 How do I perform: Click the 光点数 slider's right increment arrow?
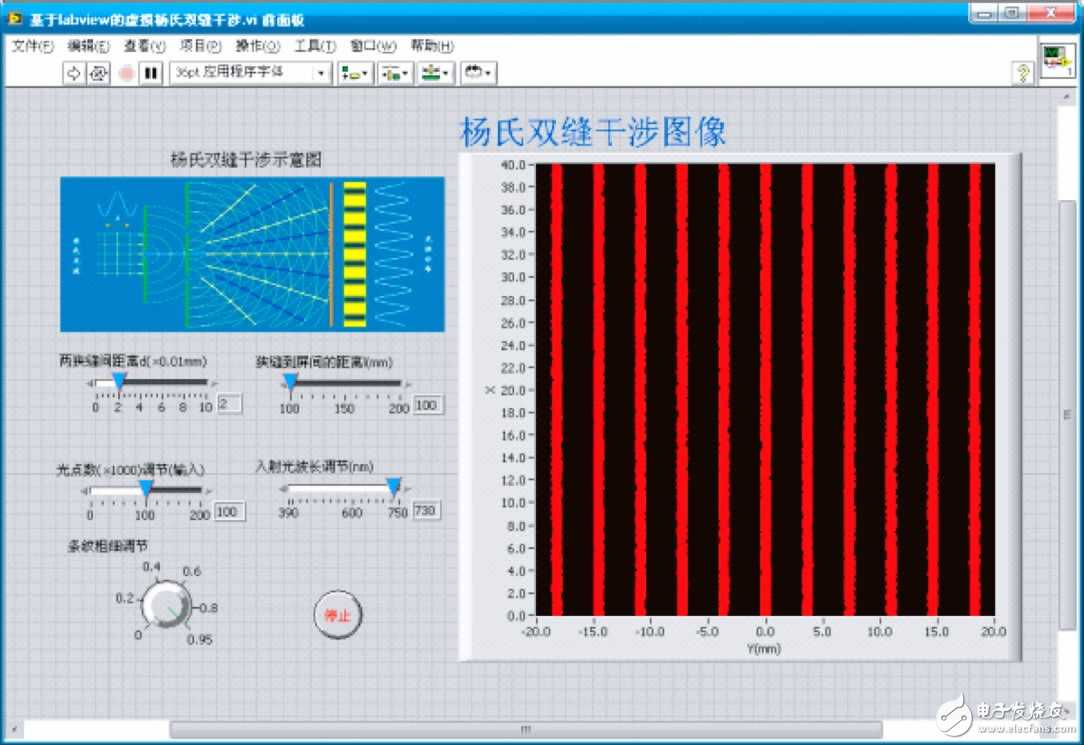[x=209, y=491]
